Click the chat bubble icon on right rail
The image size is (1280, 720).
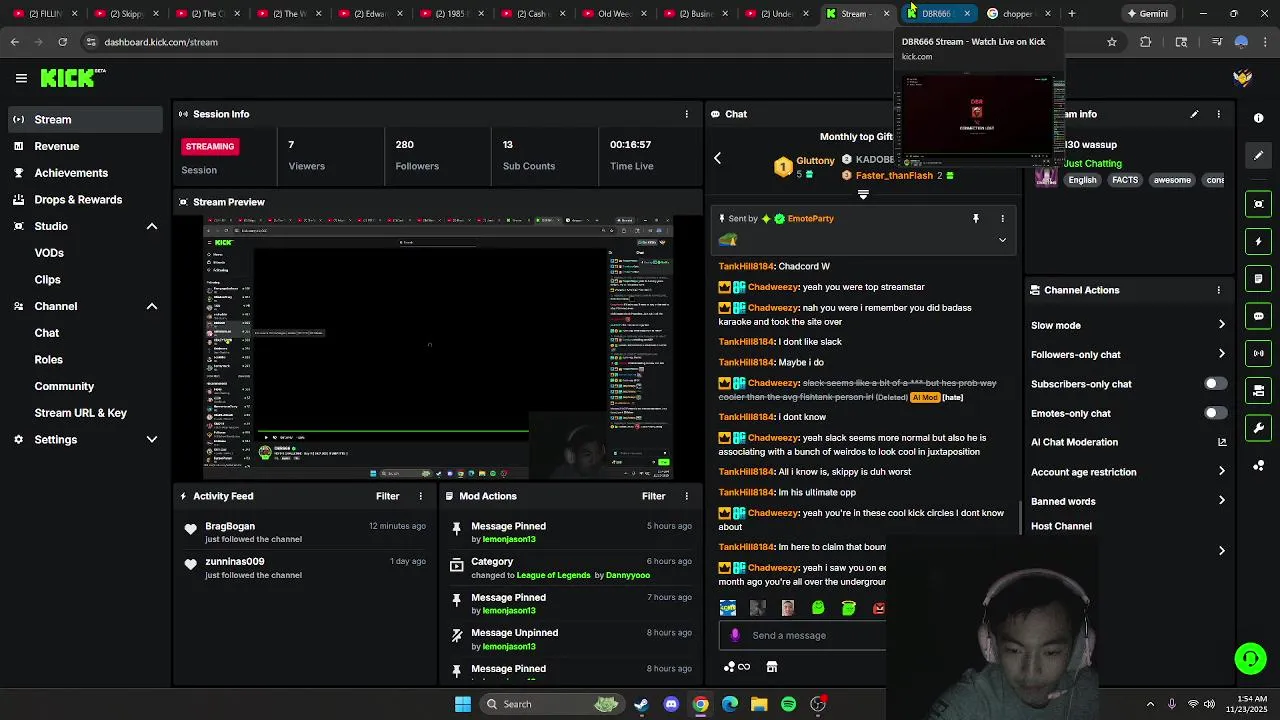click(x=1258, y=316)
